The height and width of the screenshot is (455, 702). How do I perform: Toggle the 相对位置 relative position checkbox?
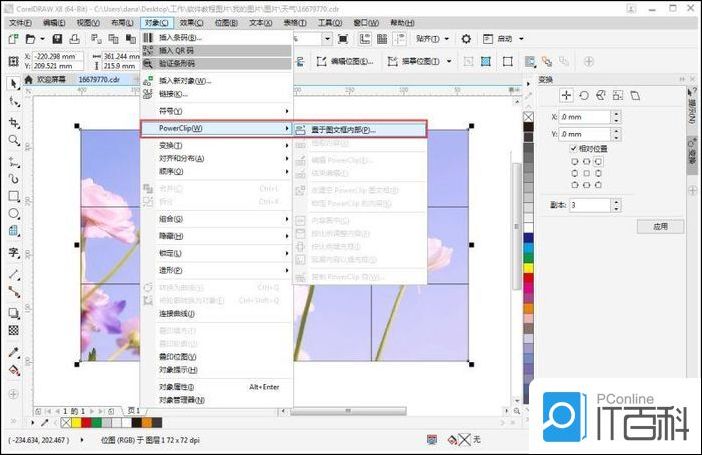point(573,148)
